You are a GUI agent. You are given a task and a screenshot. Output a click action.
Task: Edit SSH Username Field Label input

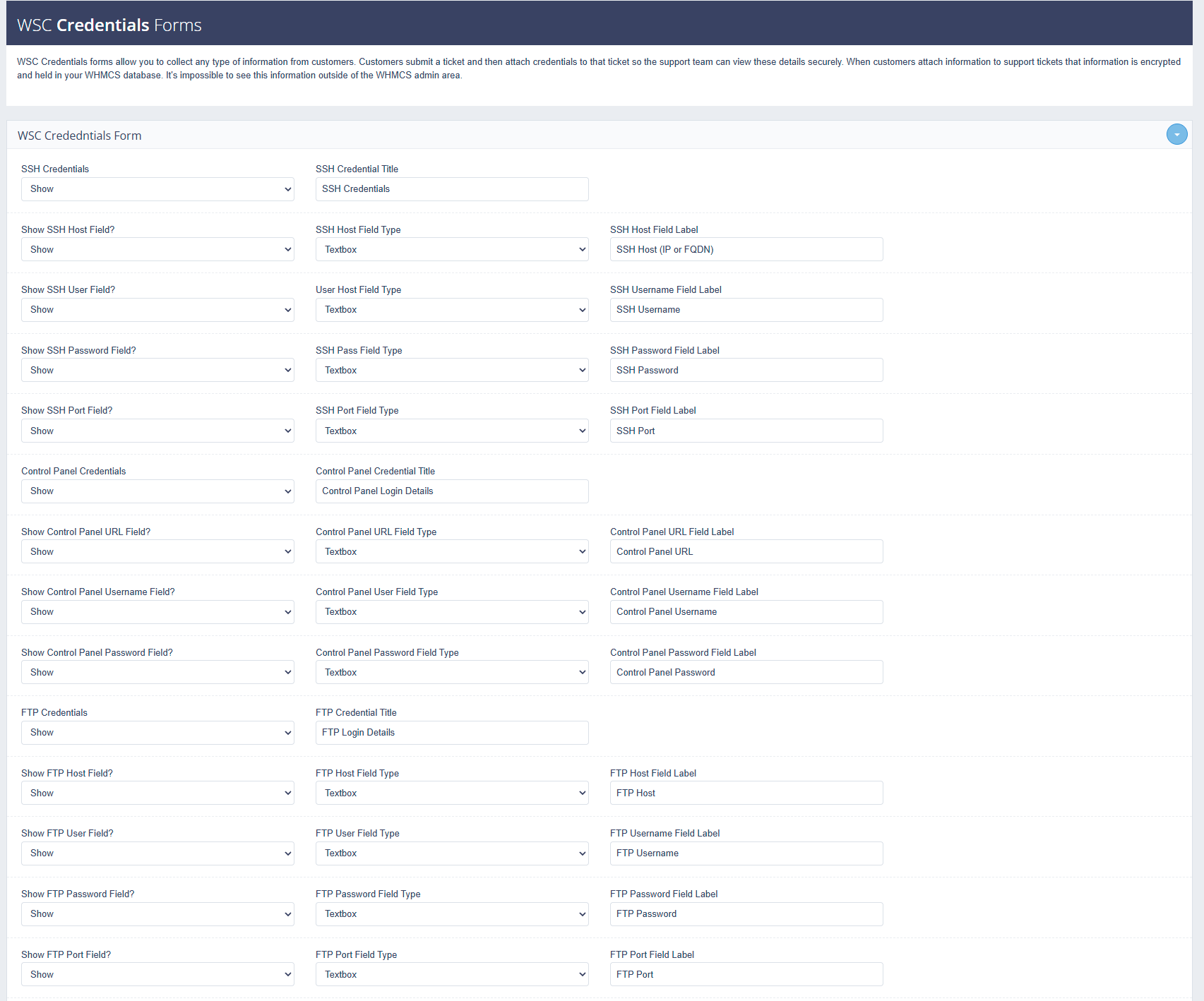pos(746,310)
